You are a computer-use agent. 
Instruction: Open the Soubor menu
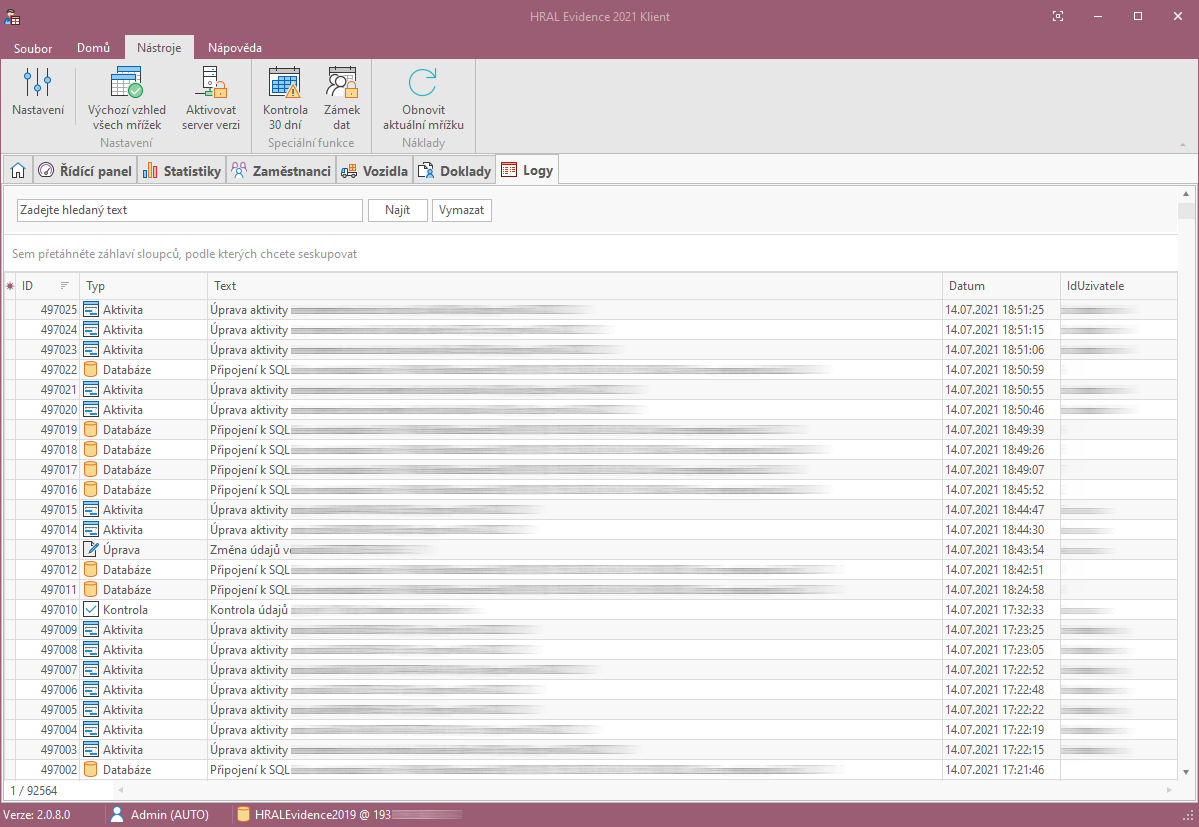[x=33, y=48]
